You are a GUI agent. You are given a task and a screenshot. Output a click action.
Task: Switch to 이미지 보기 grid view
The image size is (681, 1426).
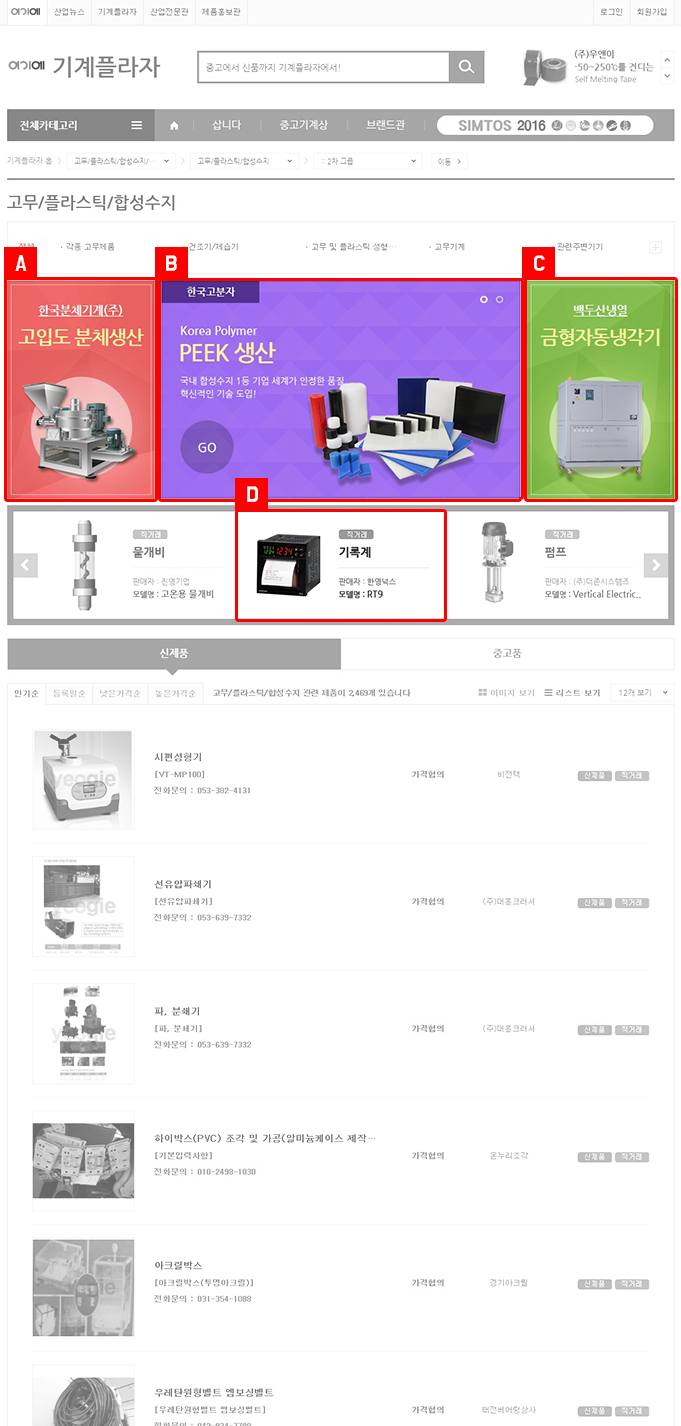(x=507, y=692)
